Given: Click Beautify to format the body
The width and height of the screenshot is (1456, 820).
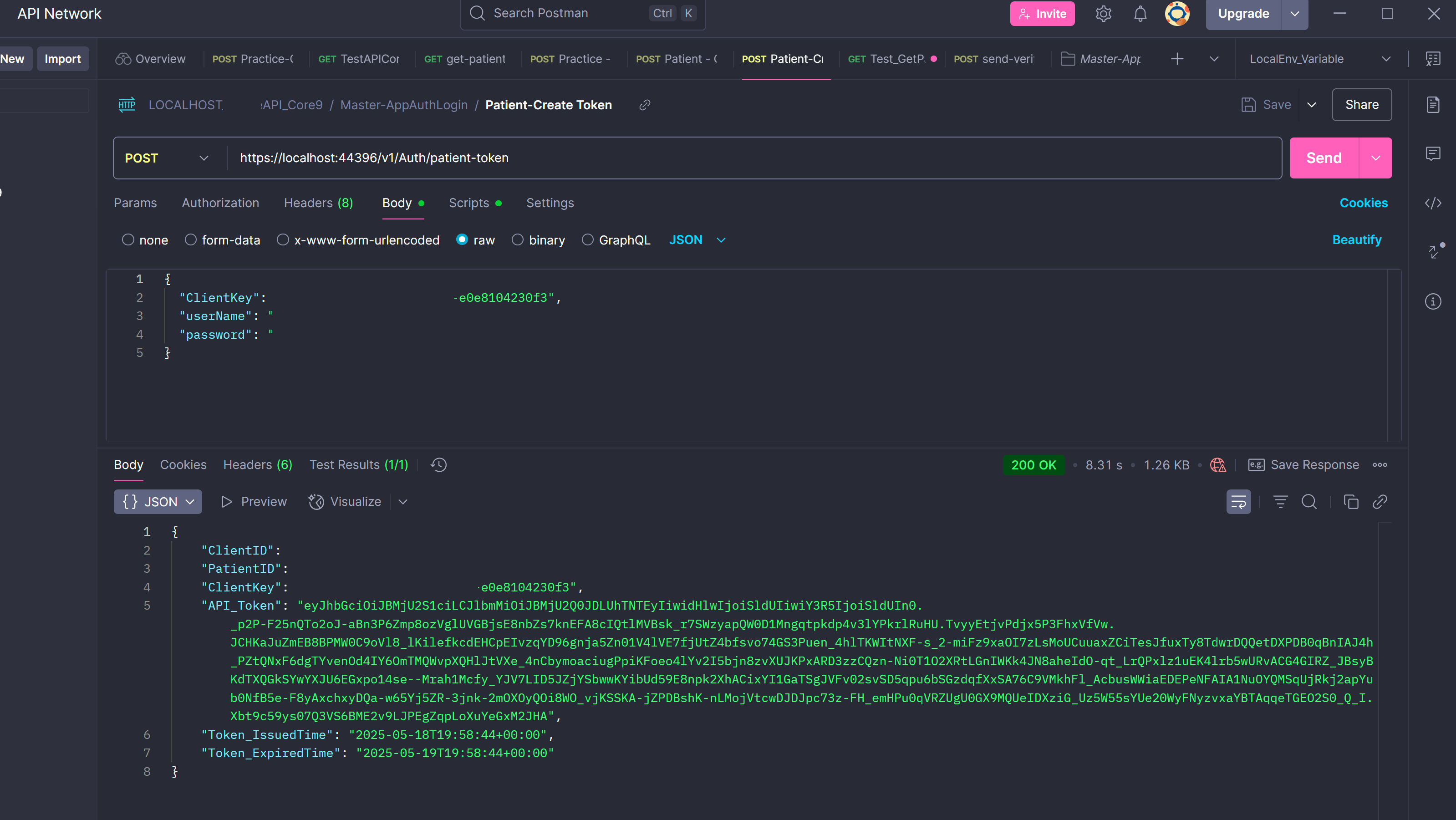Looking at the screenshot, I should (x=1357, y=240).
